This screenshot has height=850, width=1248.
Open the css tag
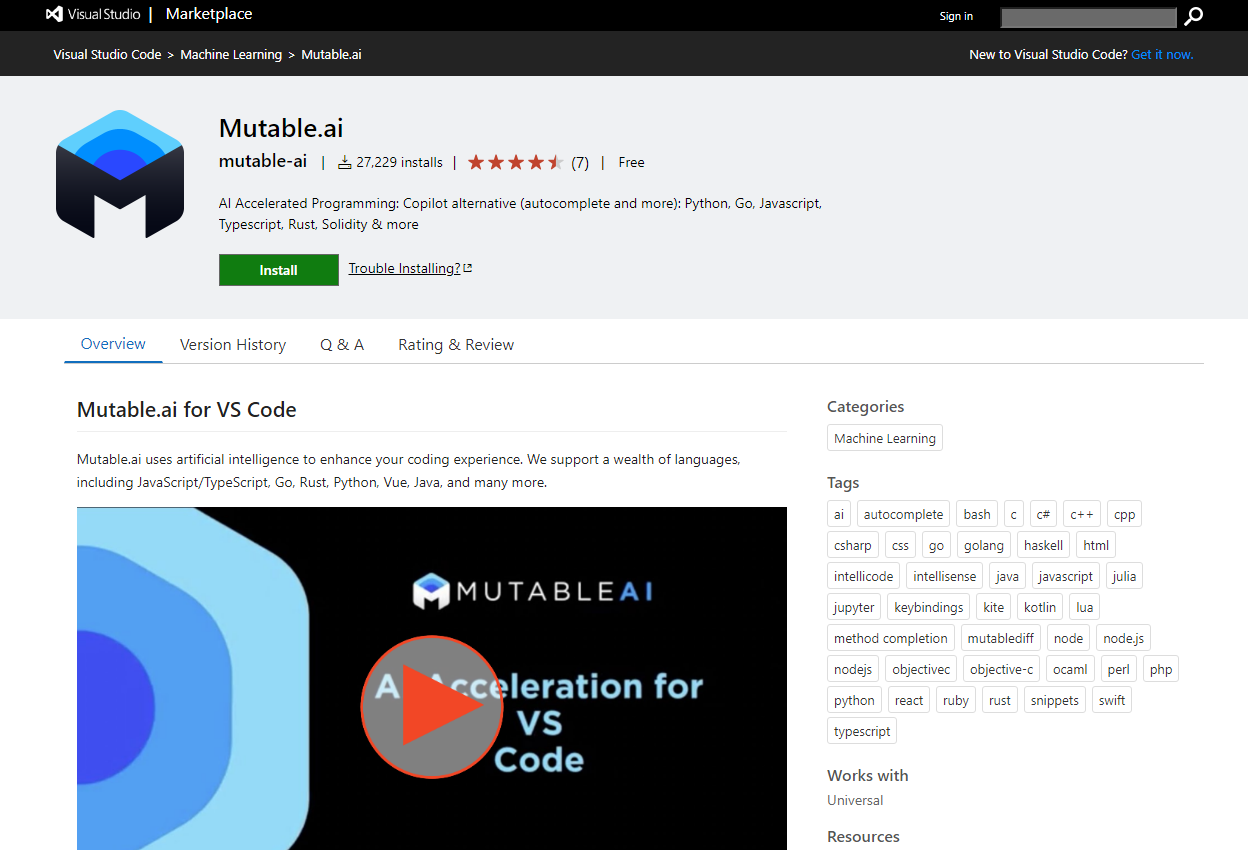(x=900, y=545)
